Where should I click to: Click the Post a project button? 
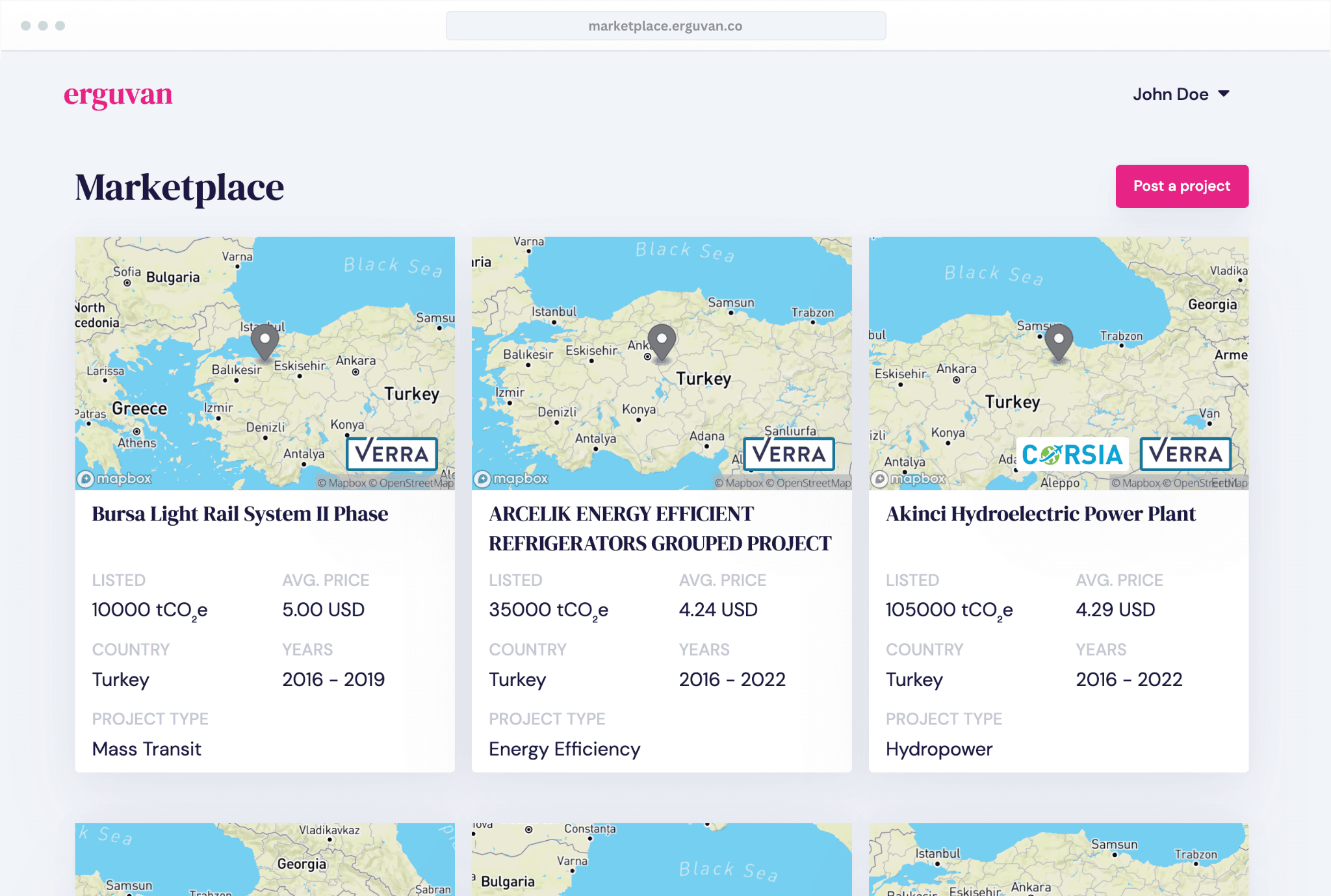1182,186
